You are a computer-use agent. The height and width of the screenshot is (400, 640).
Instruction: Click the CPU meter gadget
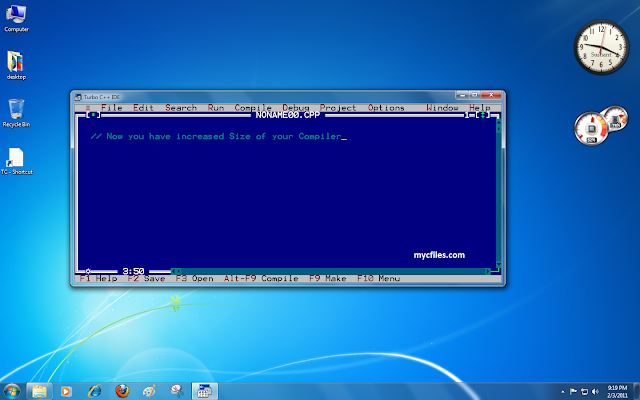coord(591,129)
